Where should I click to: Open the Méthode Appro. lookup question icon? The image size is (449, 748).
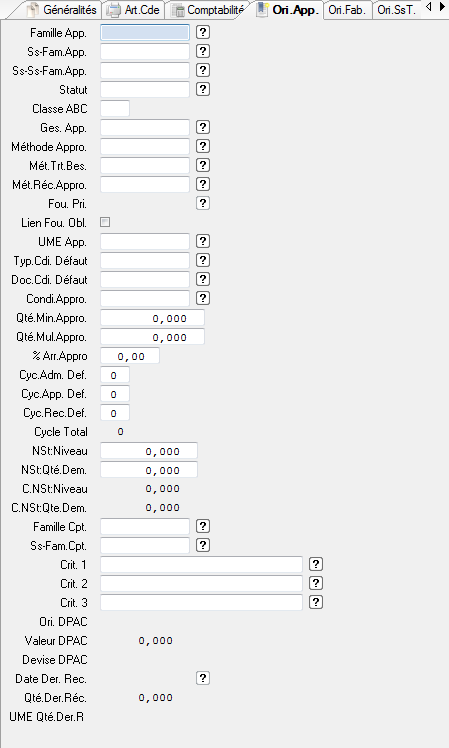tap(203, 146)
